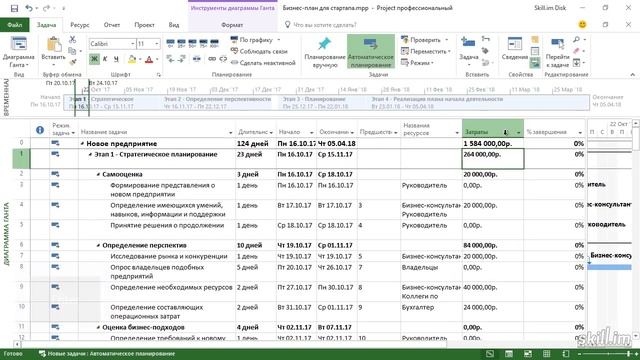
Task: Toggle Автоматическое планирование mode
Action: (x=371, y=51)
